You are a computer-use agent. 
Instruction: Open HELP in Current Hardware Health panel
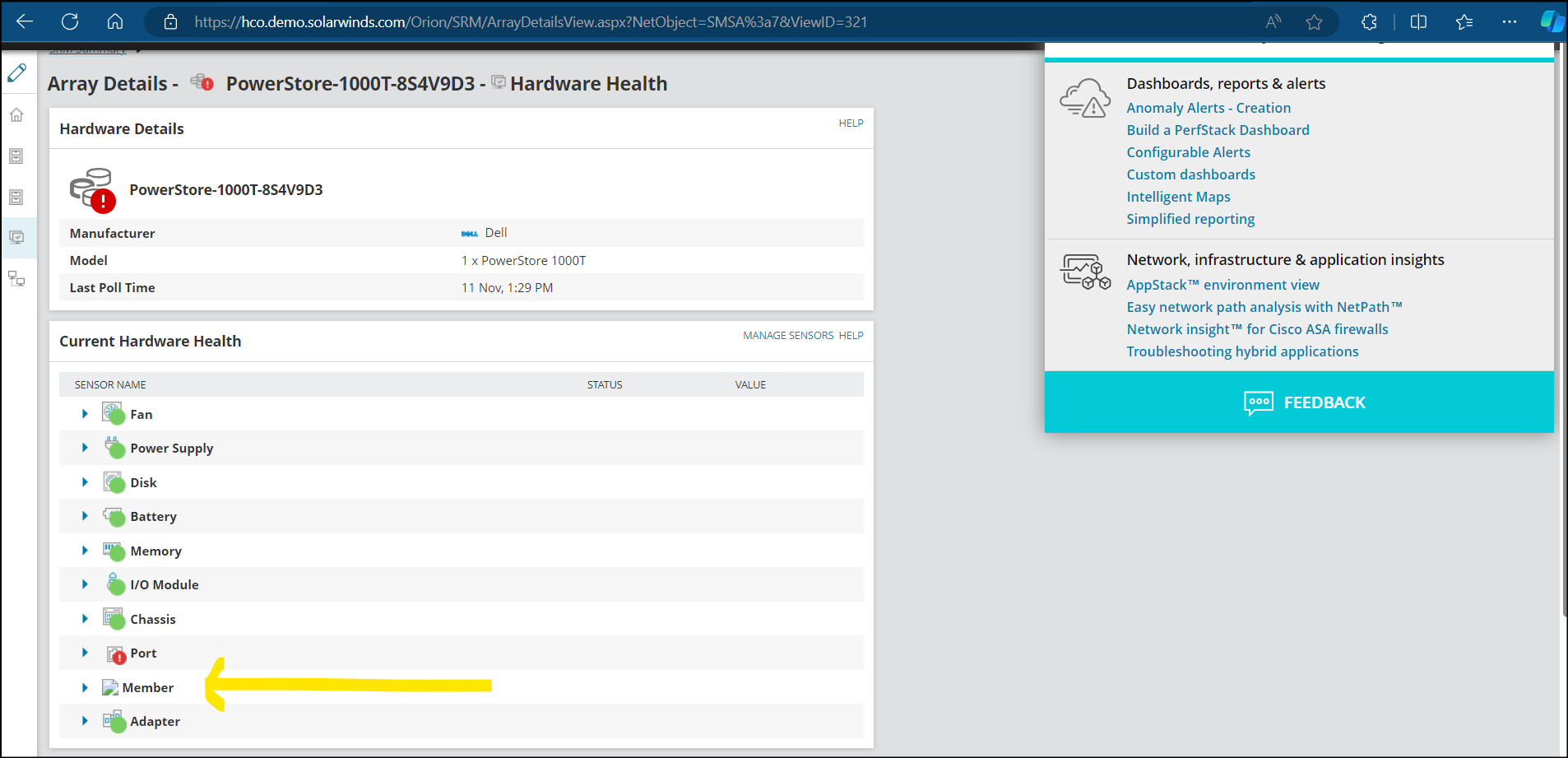point(851,336)
